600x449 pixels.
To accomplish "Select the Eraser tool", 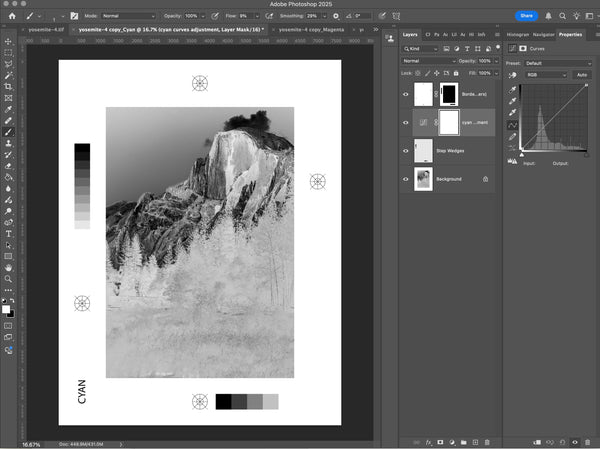I will point(8,166).
